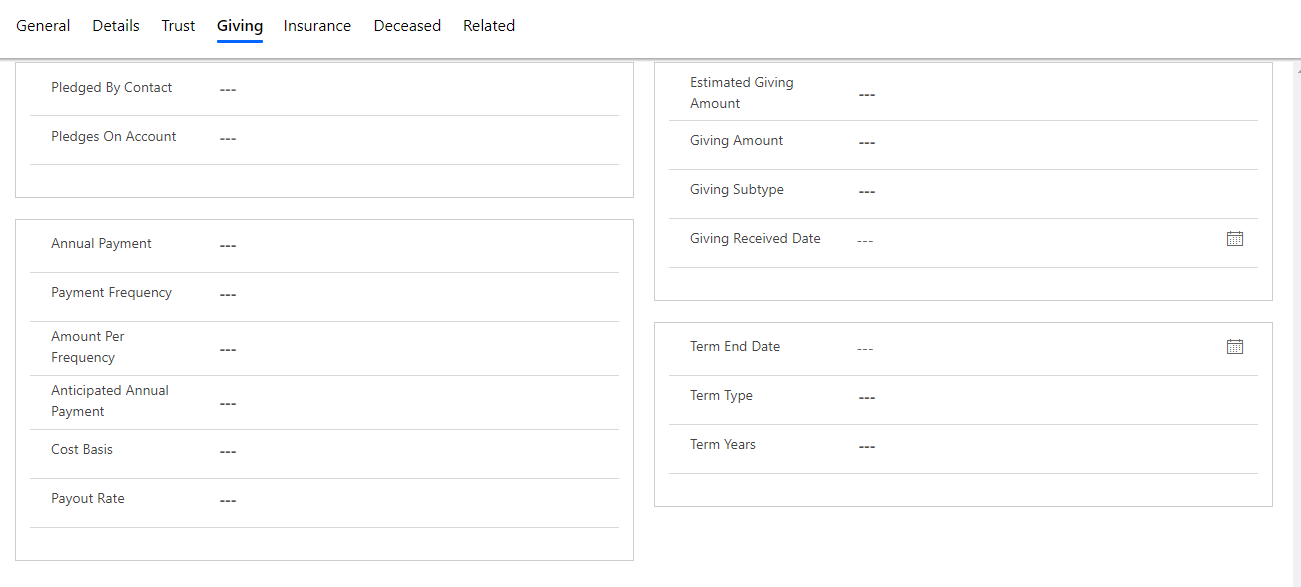Open the Term End Date calendar picker

(1234, 347)
